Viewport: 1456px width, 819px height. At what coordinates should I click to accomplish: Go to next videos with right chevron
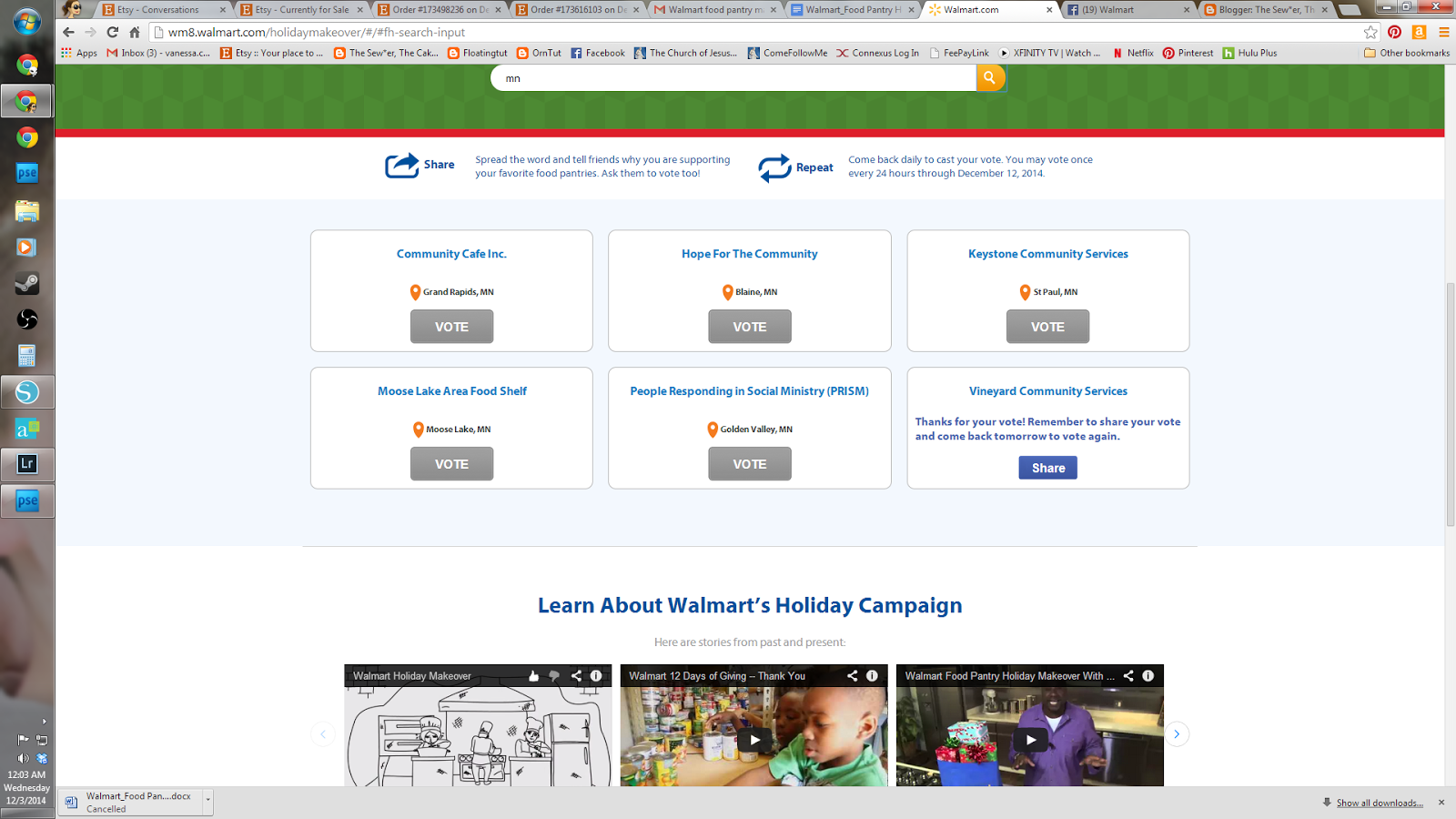[1177, 734]
